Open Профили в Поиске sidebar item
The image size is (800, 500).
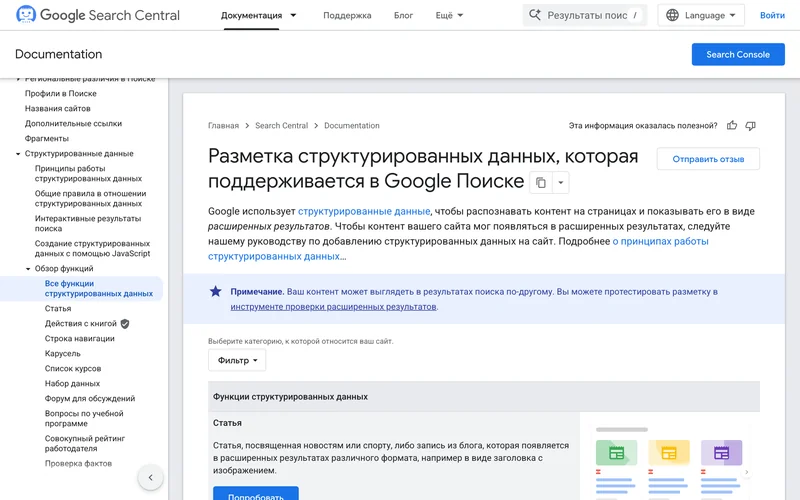coord(61,93)
